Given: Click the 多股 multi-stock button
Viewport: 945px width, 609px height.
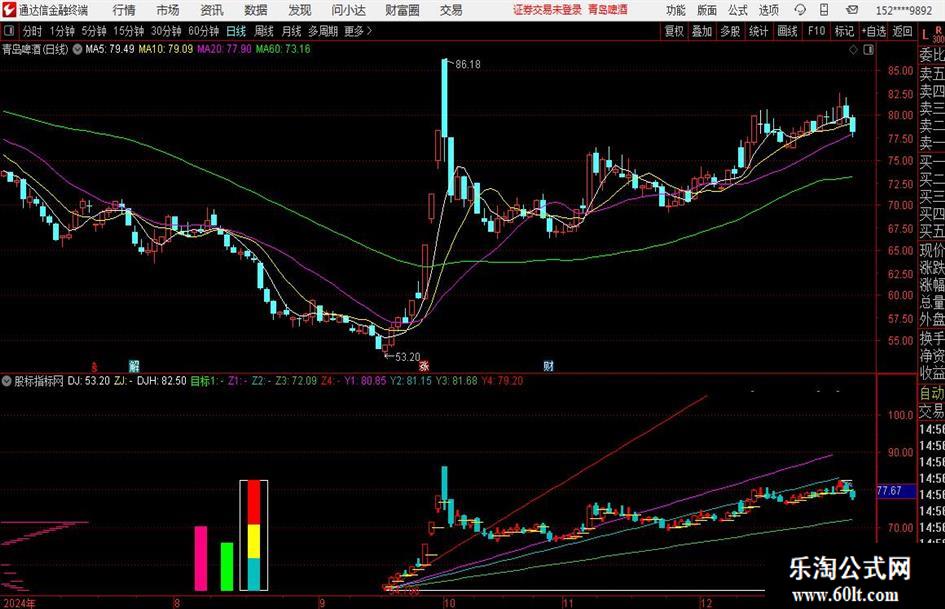Looking at the screenshot, I should 730,31.
